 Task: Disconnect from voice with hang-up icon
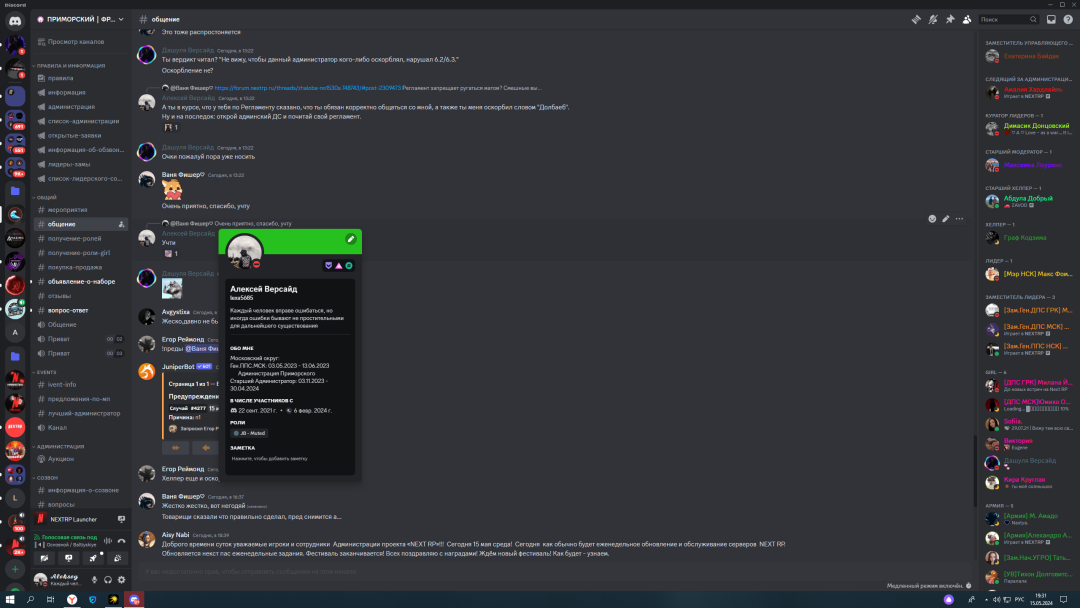(121, 541)
